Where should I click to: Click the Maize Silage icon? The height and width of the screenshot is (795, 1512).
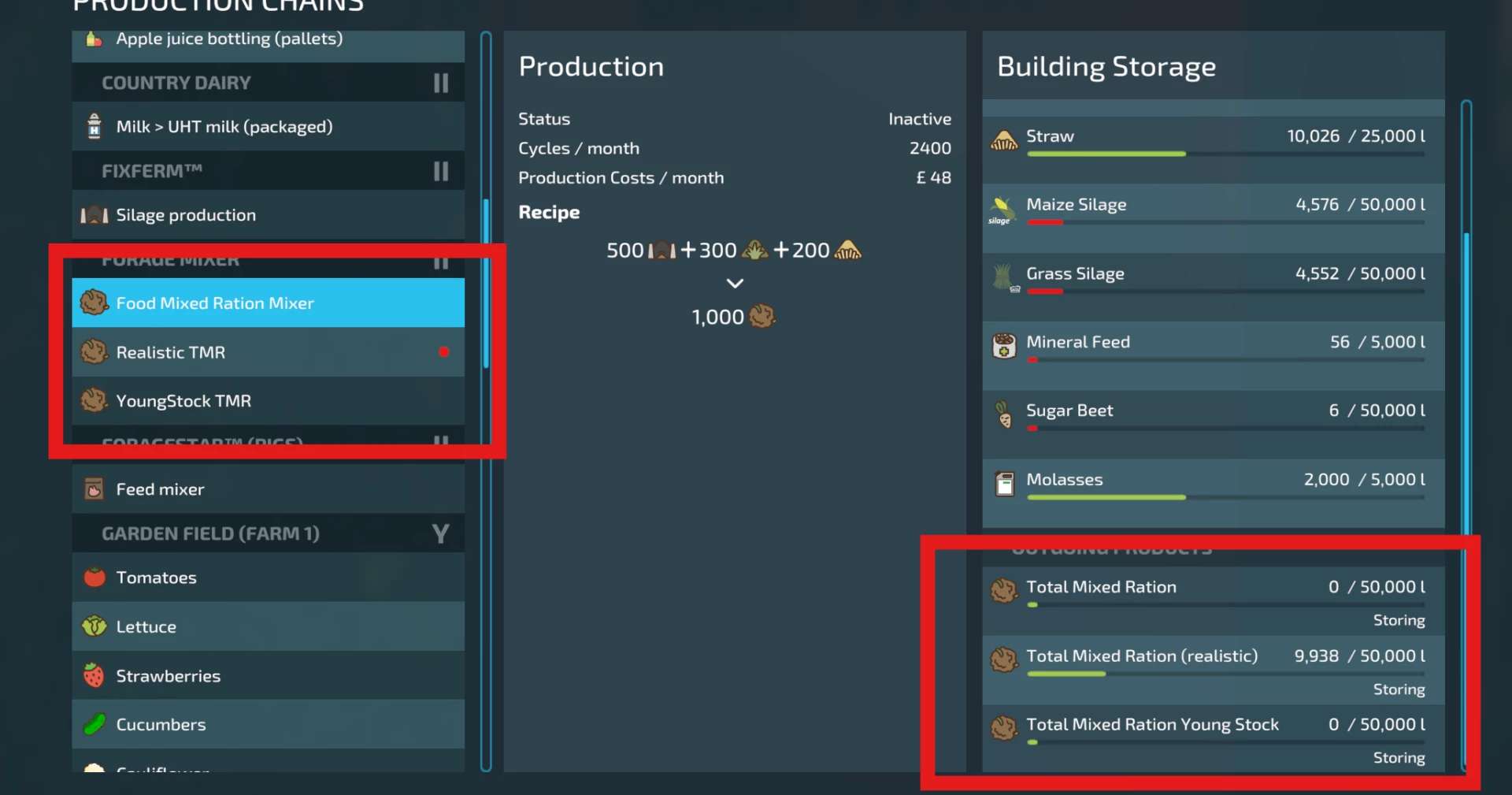(x=1002, y=210)
